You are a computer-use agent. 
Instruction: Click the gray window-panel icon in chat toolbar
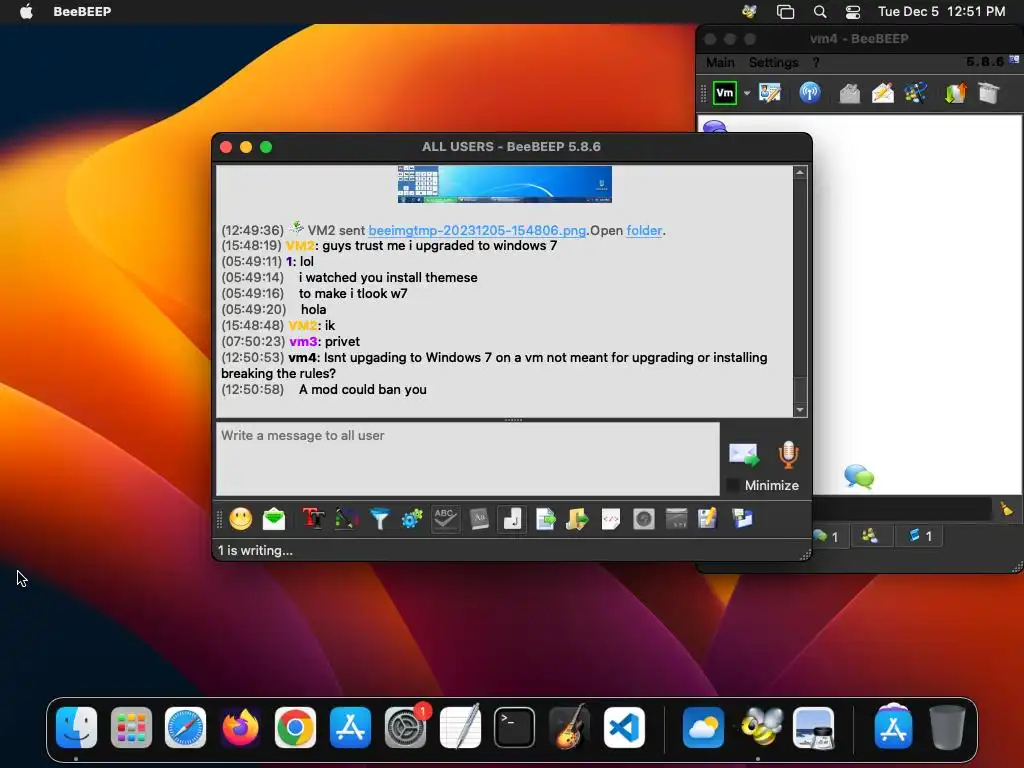point(677,519)
